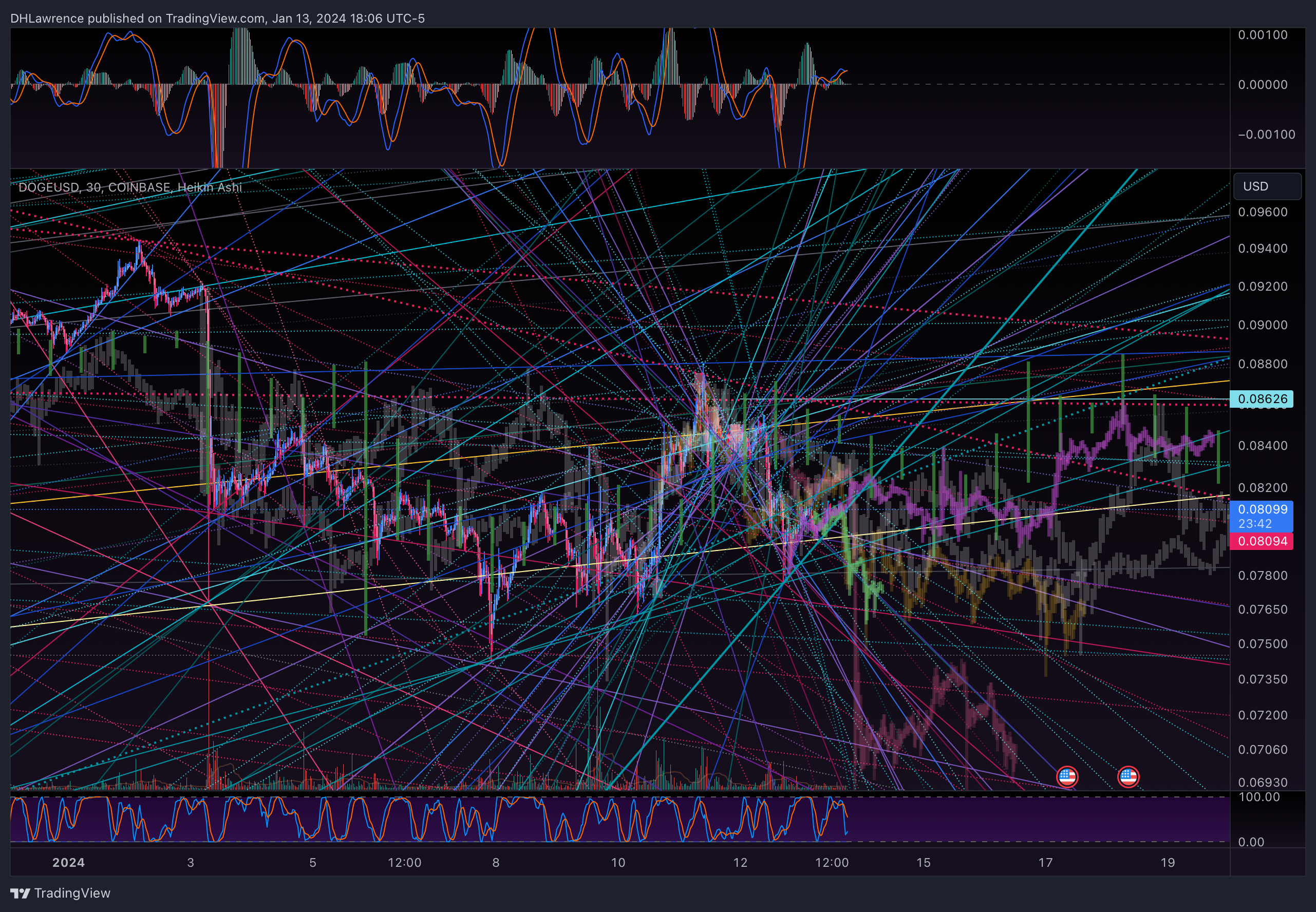1316x912 pixels.
Task: Click the 0.08400 price axis value
Action: (1263, 445)
